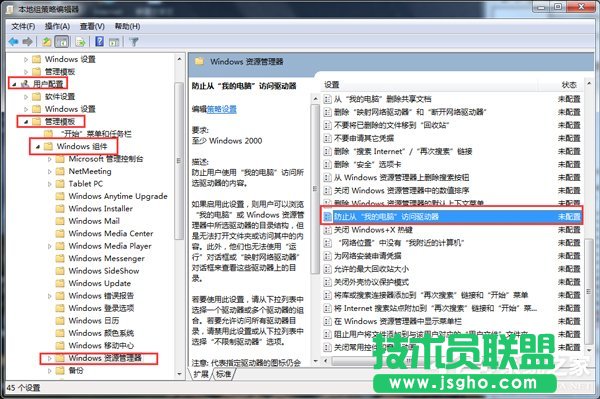Select the “开始”菜单和任务栏 folder
Image resolution: width=600 pixels, height=399 pixels.
pyautogui.click(x=95, y=134)
